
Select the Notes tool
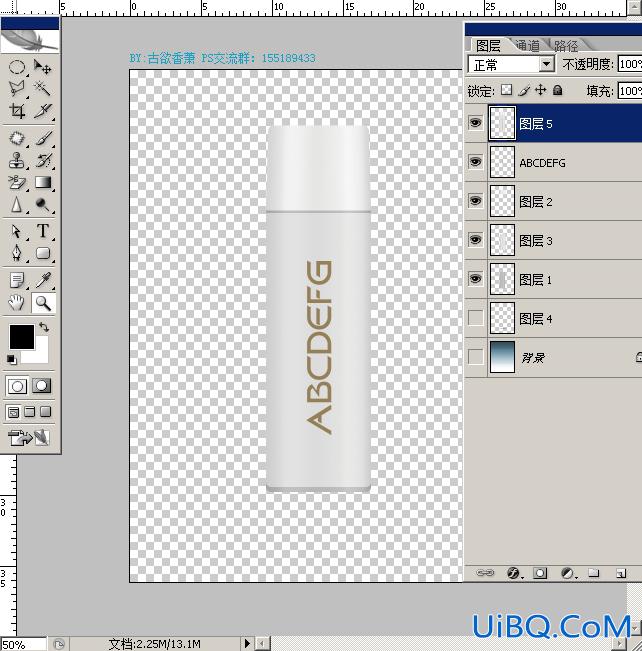pos(17,280)
